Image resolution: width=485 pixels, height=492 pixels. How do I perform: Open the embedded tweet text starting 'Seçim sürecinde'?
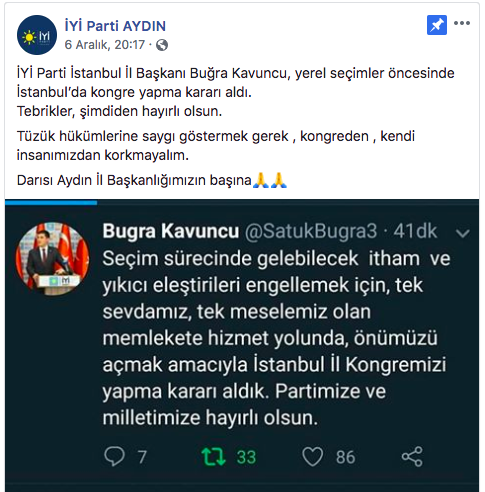click(276, 338)
